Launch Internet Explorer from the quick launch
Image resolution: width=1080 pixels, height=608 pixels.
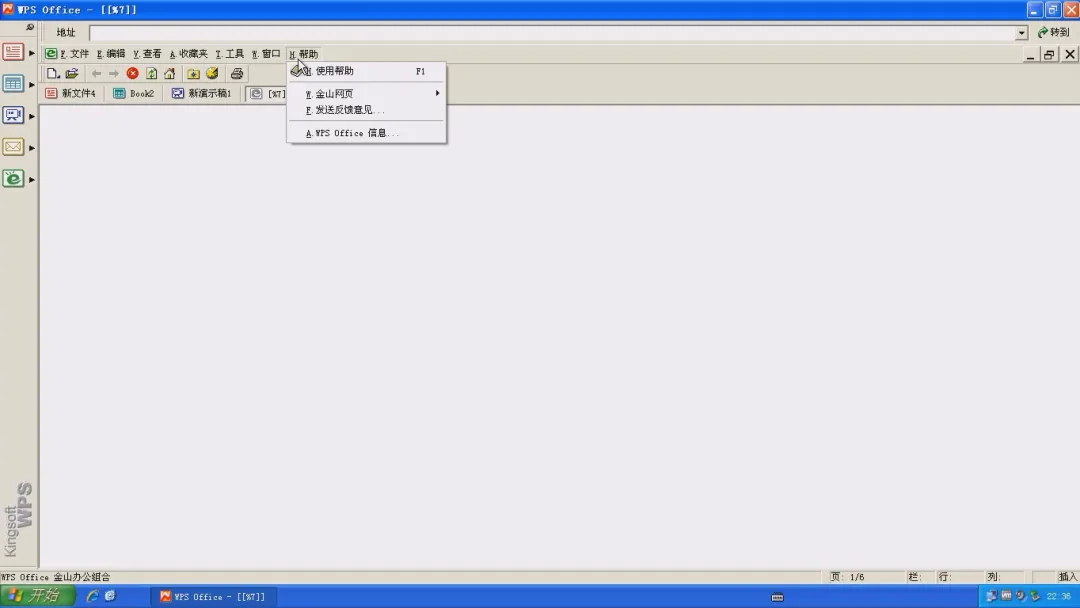(92, 596)
